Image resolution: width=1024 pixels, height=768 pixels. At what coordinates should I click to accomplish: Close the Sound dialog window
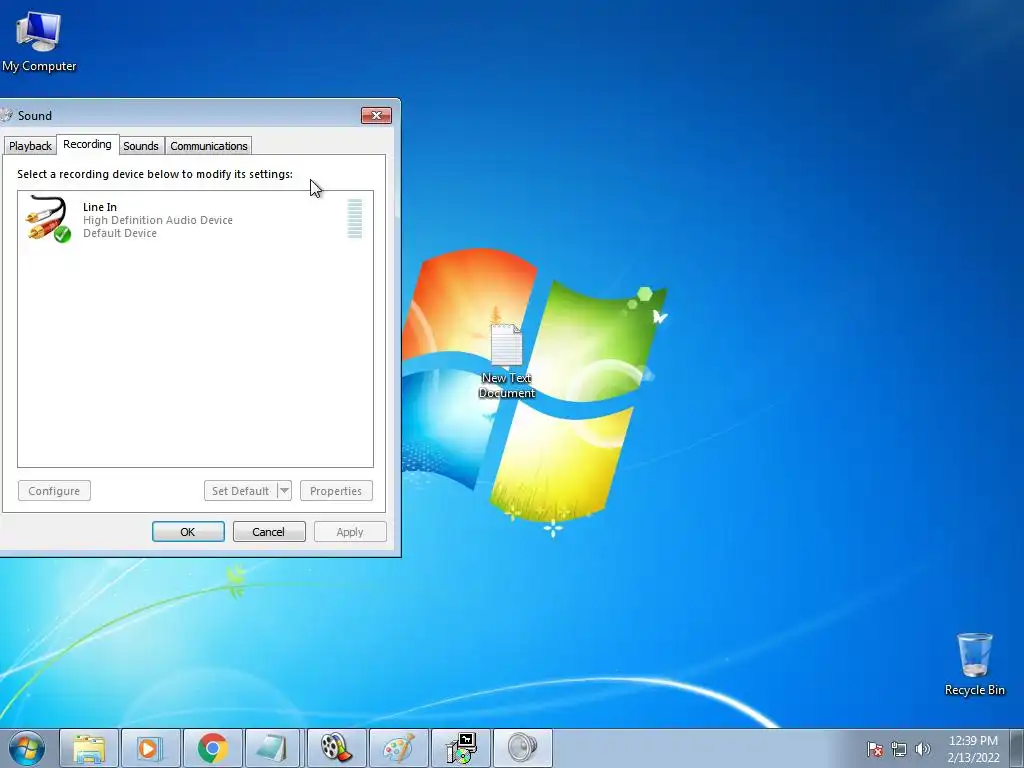(x=376, y=116)
